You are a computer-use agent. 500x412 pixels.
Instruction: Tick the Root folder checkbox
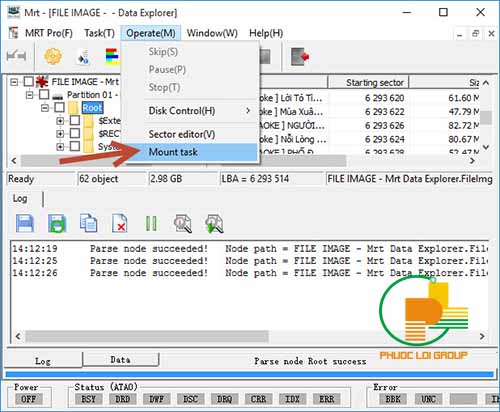click(x=59, y=107)
